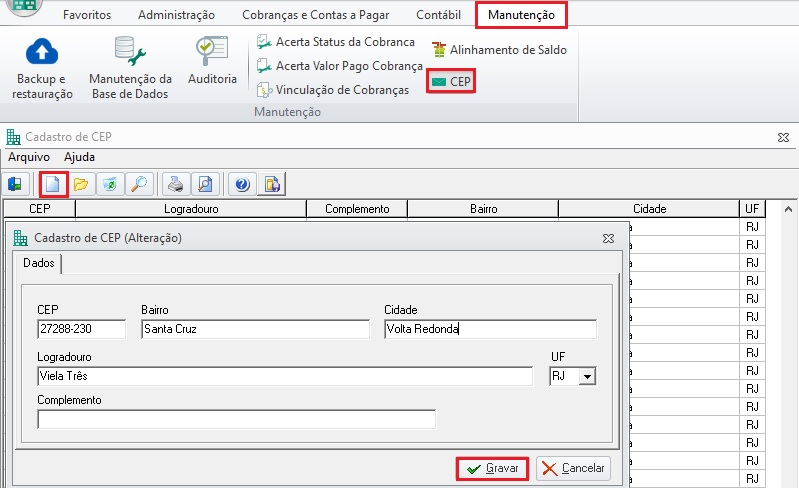Sort by the UF column header
The height and width of the screenshot is (488, 799).
coord(752,209)
